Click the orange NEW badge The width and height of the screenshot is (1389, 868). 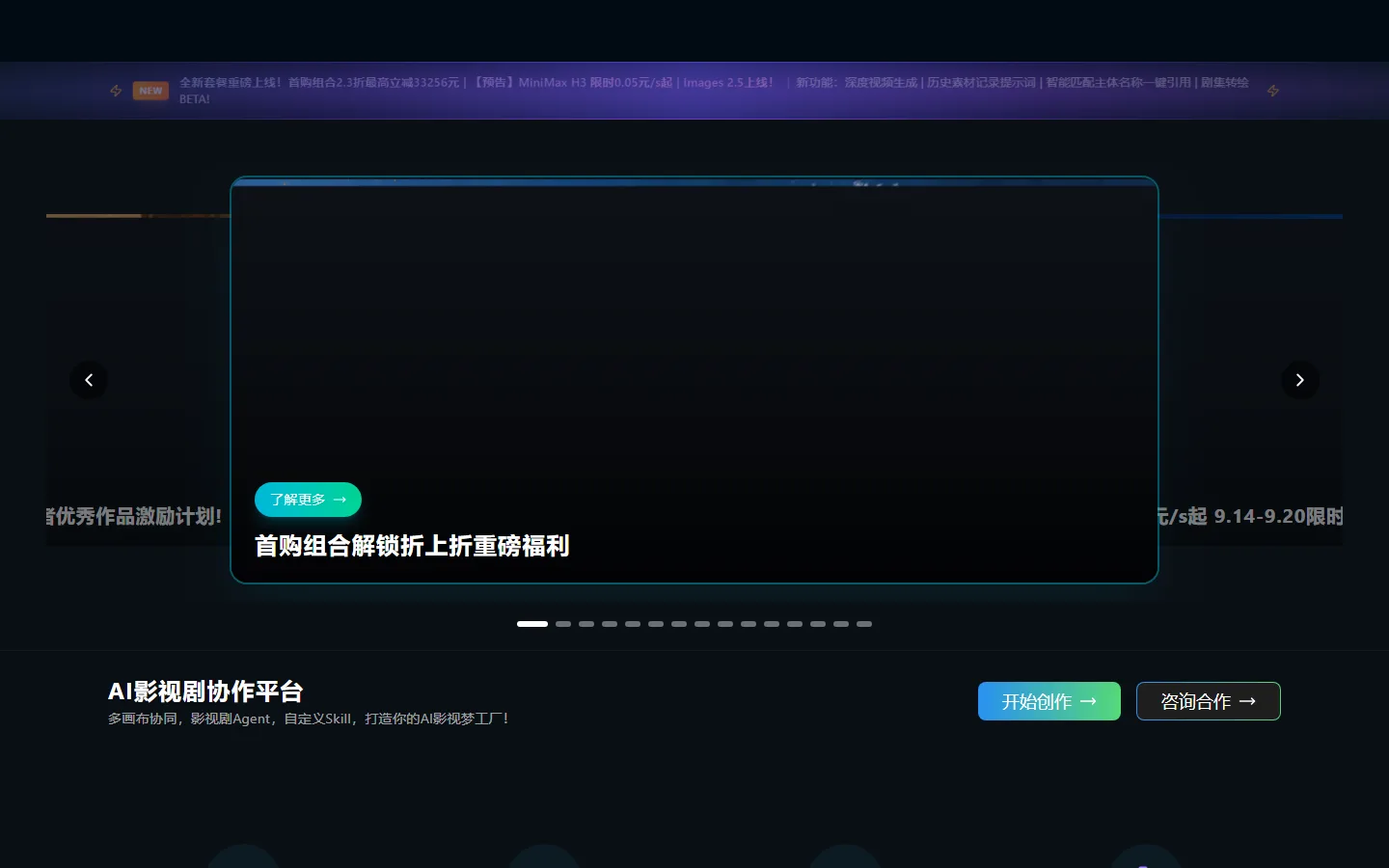(x=150, y=91)
